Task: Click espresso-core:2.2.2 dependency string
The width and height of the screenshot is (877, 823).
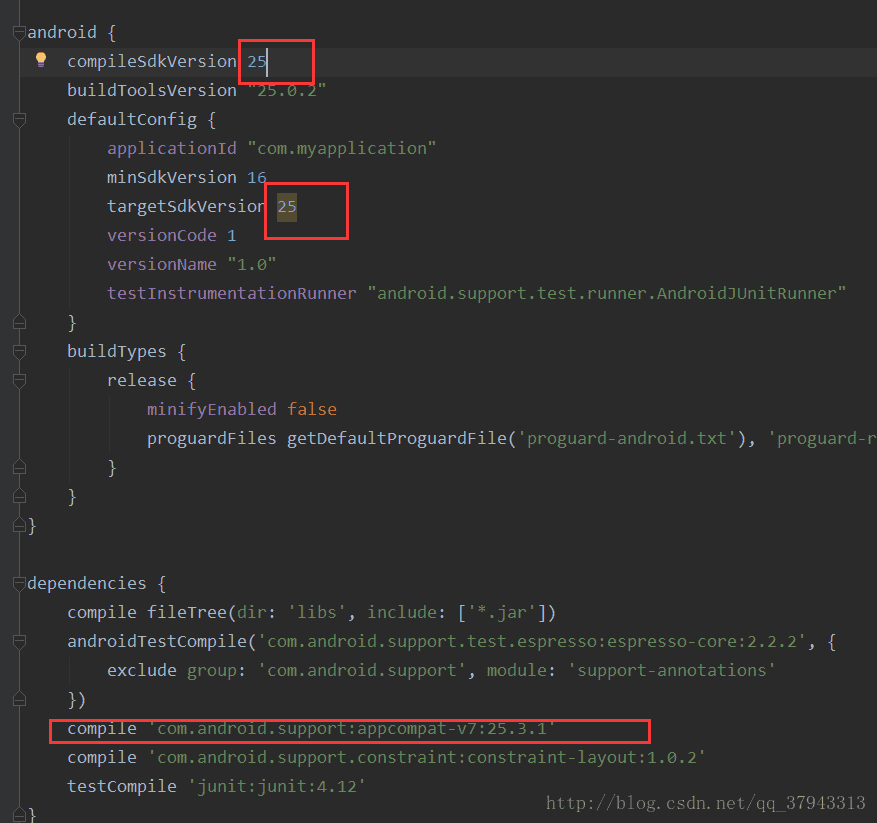Action: [x=532, y=642]
